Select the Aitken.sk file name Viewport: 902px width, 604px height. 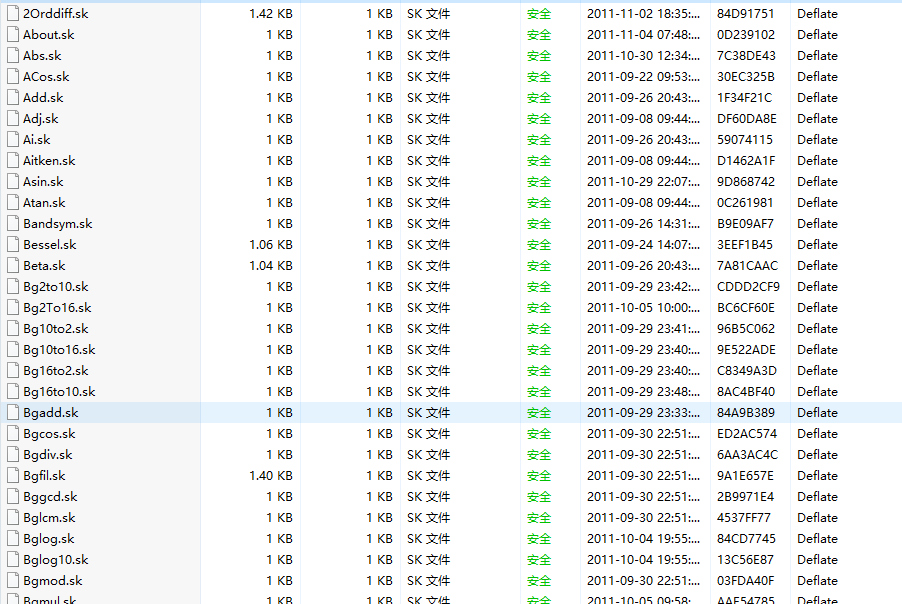coord(49,160)
